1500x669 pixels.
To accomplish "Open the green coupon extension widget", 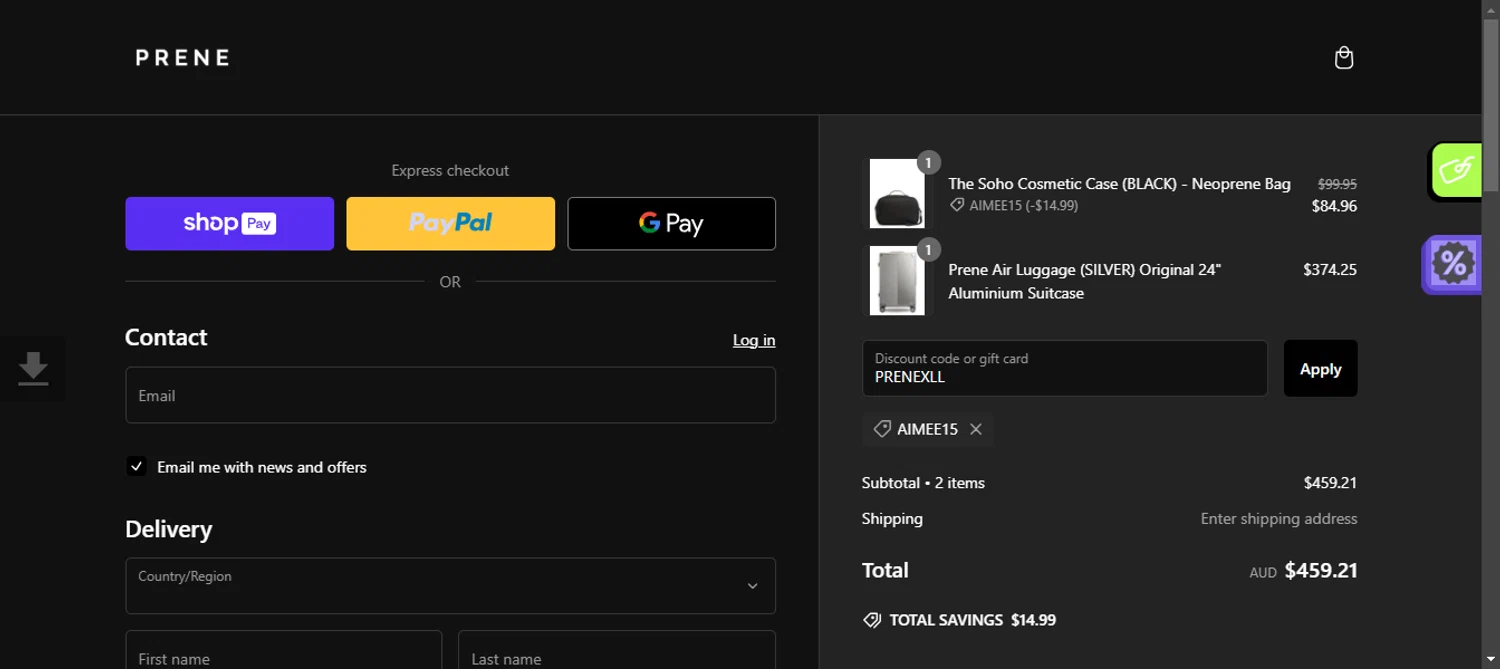I will (x=1455, y=170).
